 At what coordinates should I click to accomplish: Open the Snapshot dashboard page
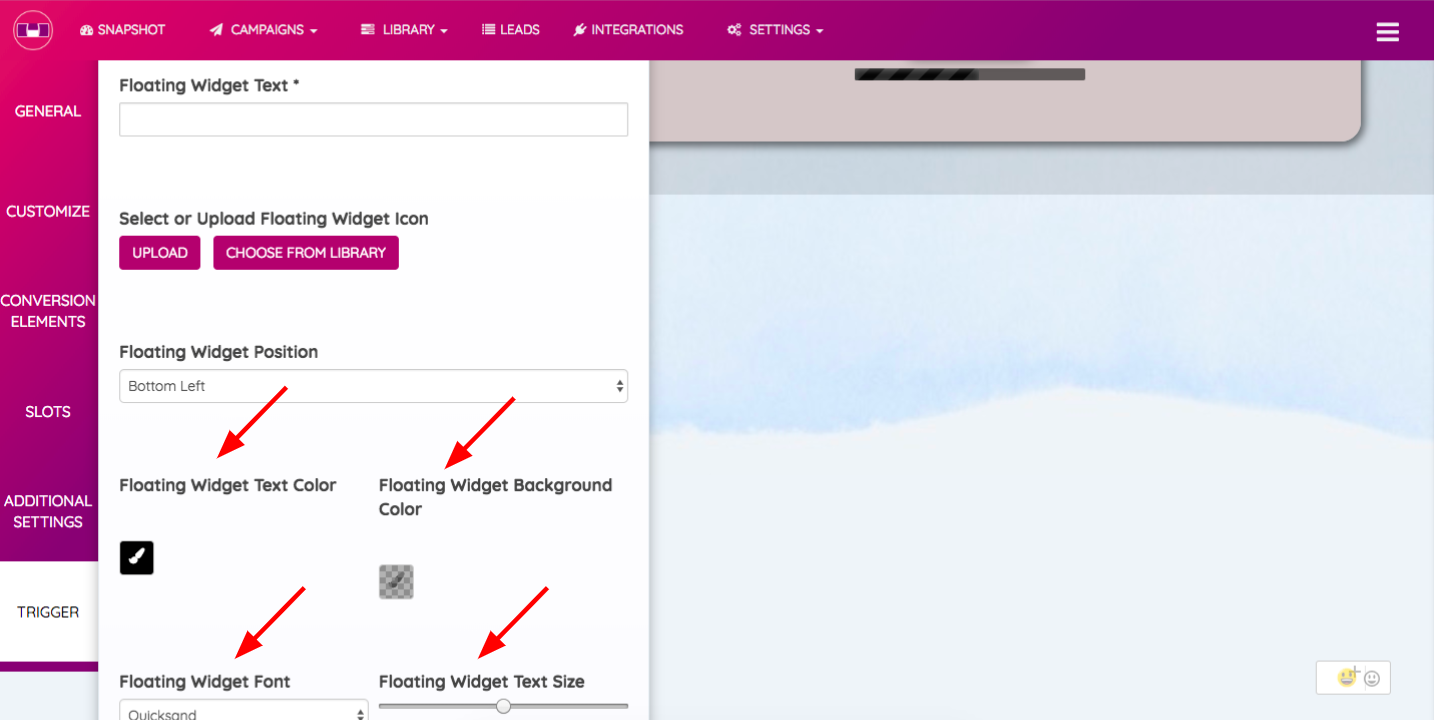coord(122,30)
